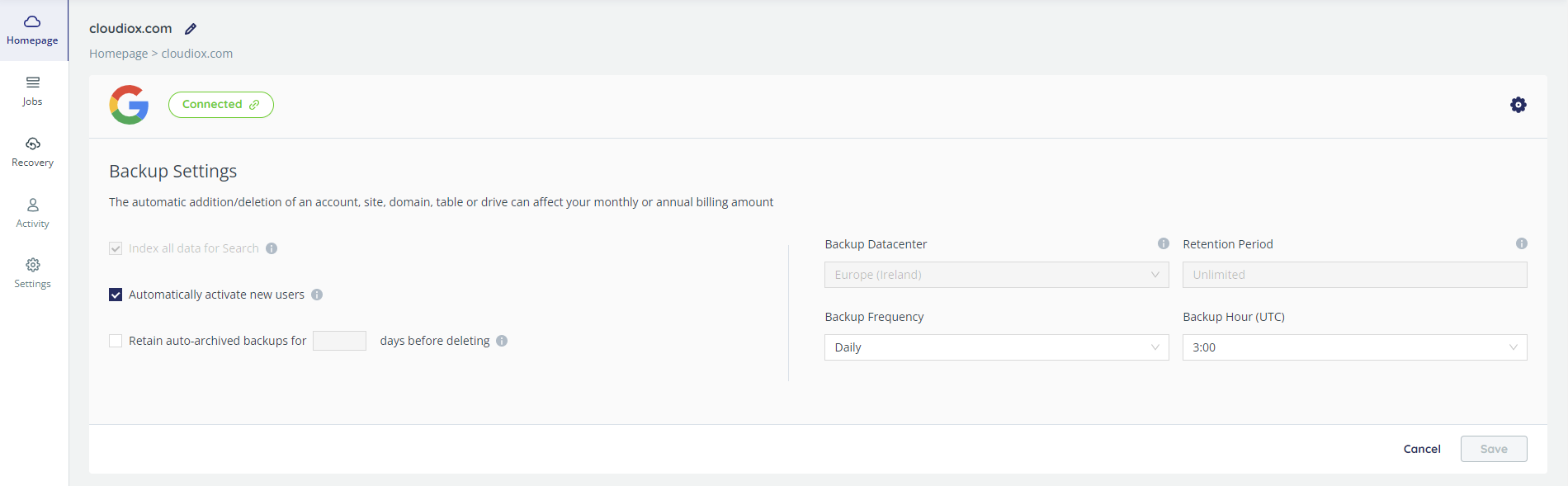The image size is (1568, 486).
Task: Open Settings in the sidebar
Action: click(33, 273)
